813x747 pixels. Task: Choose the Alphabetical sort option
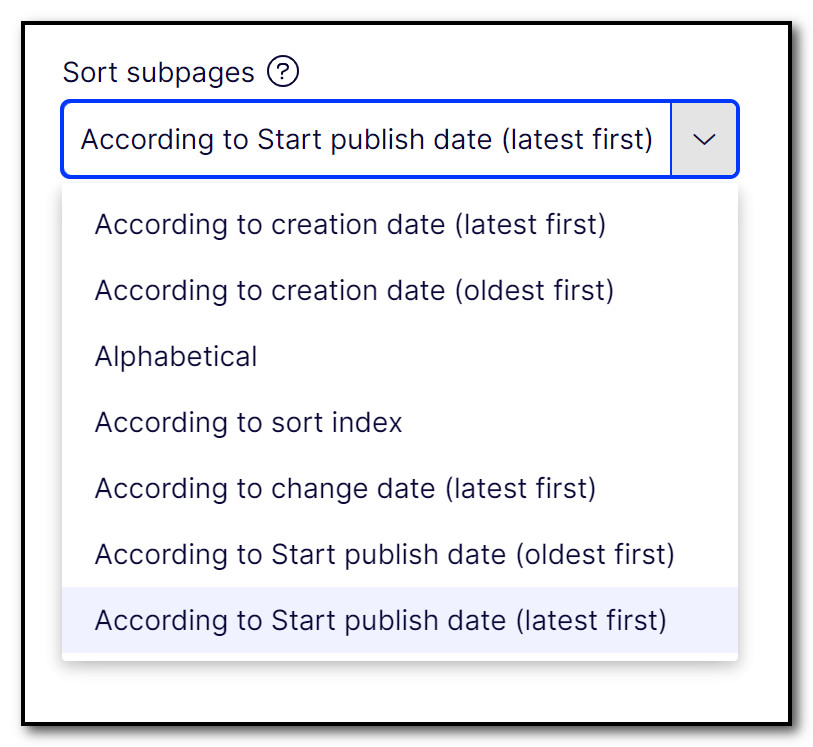point(400,357)
